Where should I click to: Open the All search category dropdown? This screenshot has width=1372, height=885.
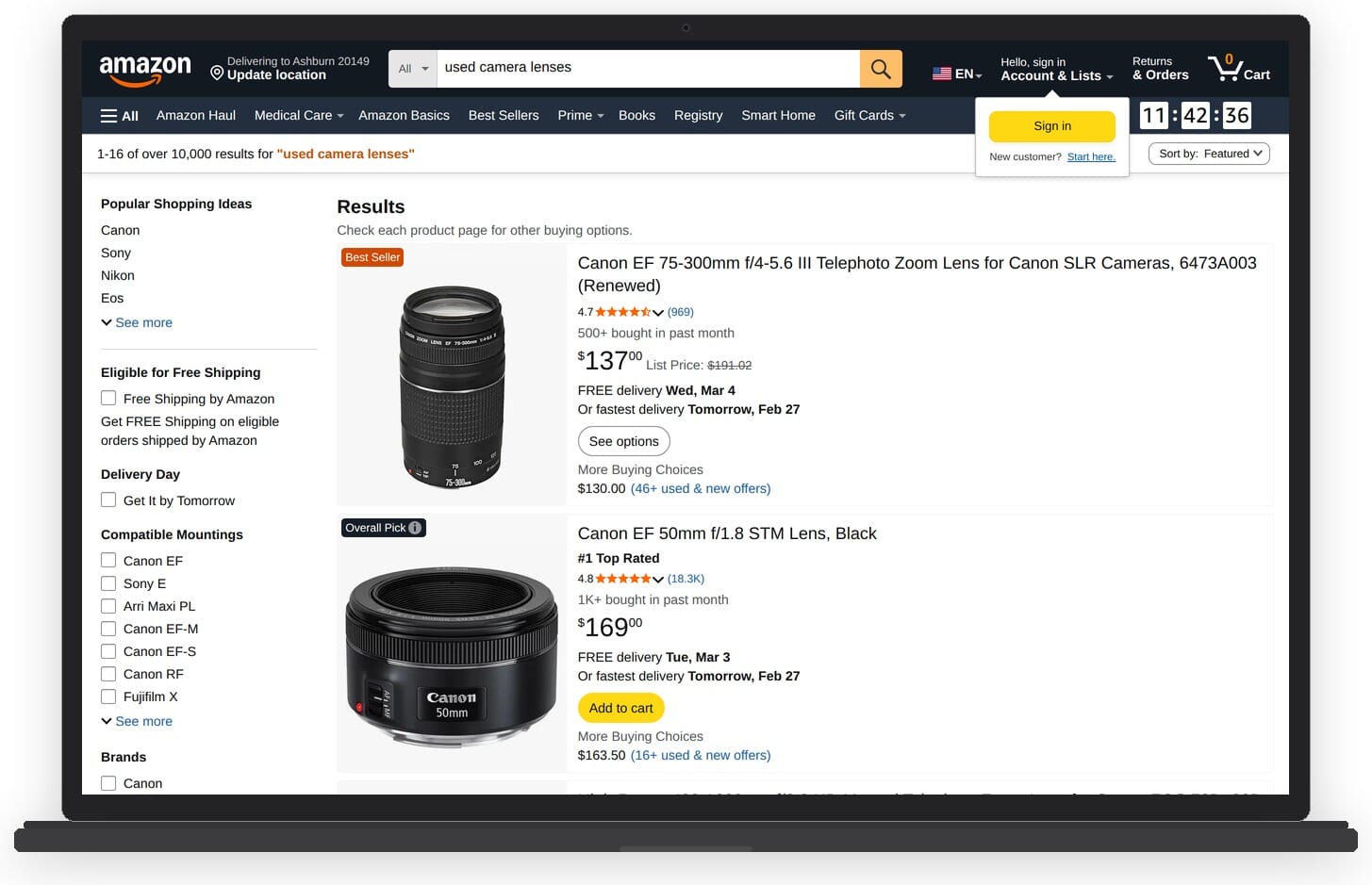pyautogui.click(x=412, y=68)
